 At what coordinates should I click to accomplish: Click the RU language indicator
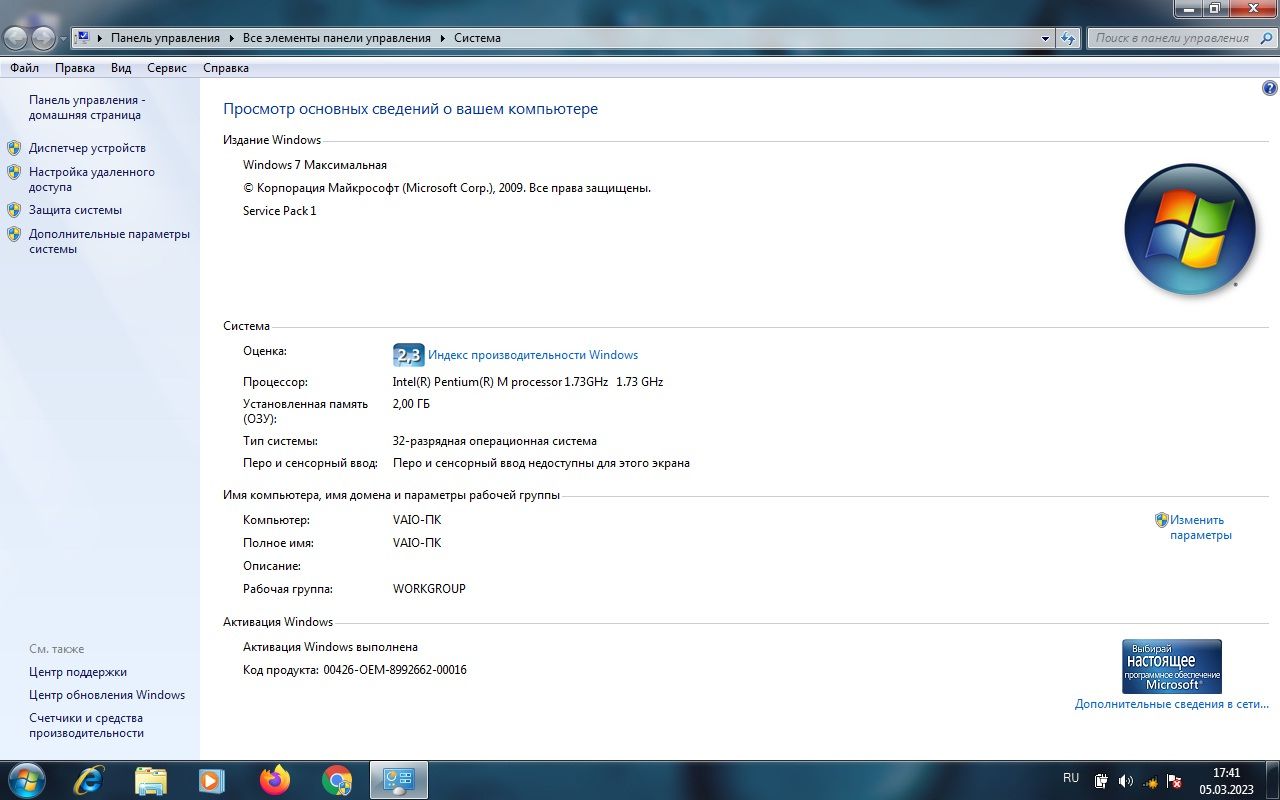coord(1071,778)
